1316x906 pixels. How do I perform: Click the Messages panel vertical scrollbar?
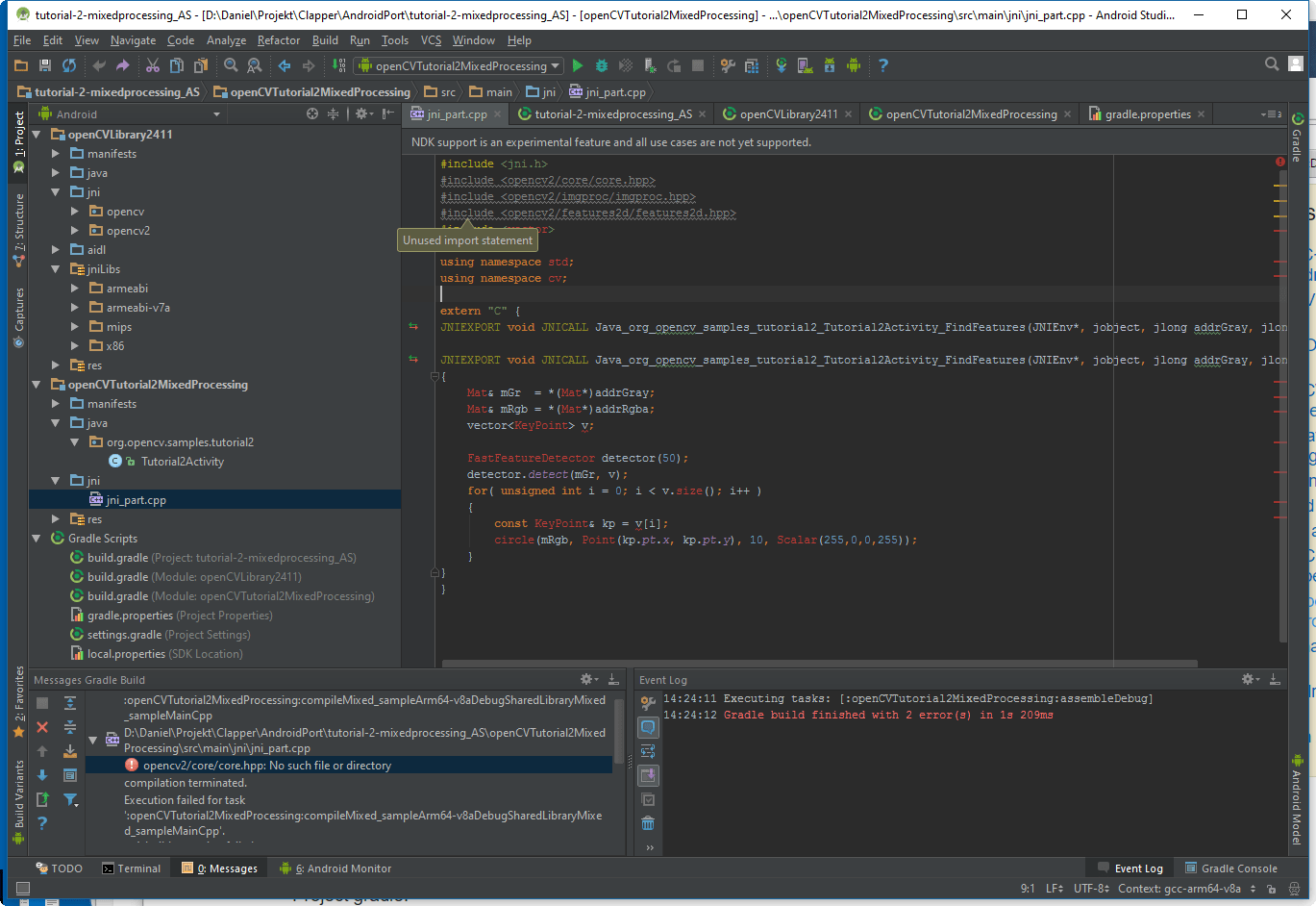point(619,733)
